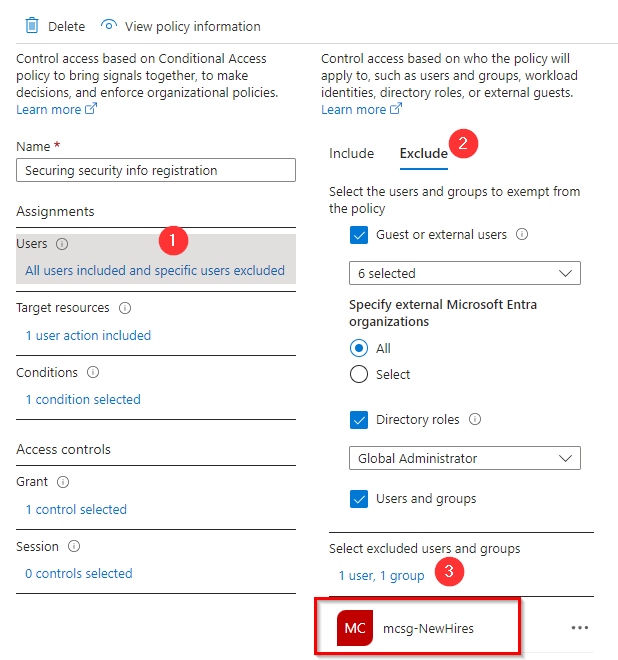This screenshot has height=660, width=618.
Task: Choose the Select radio button
Action: click(x=359, y=374)
